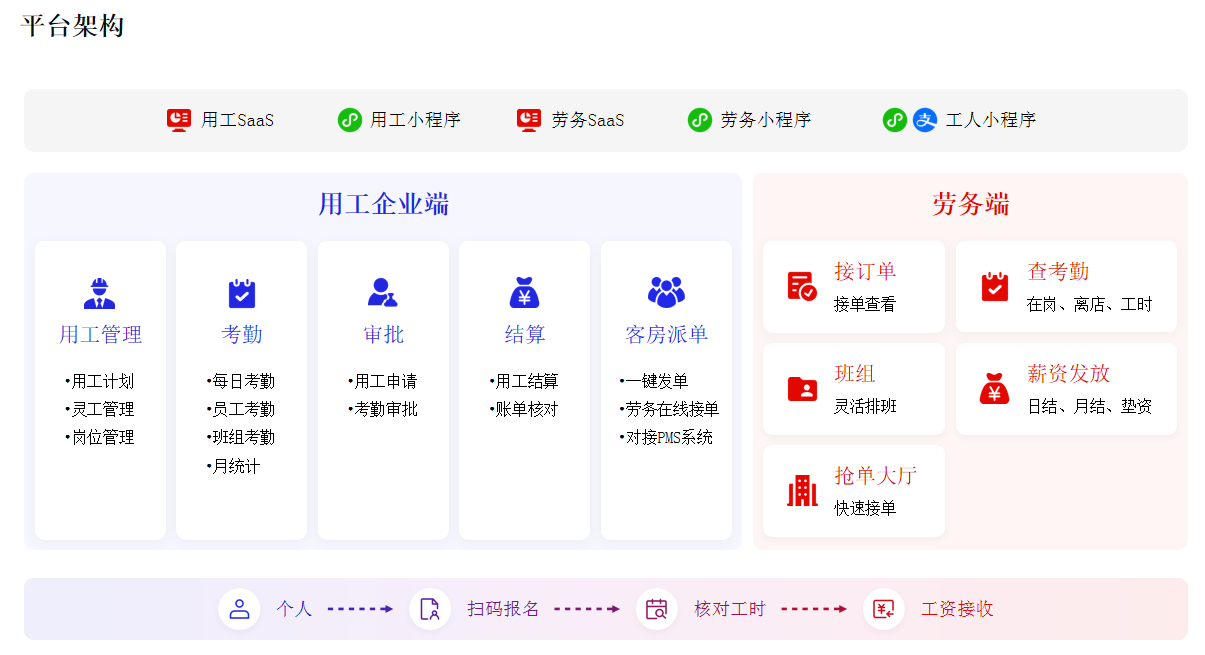Image resolution: width=1205 pixels, height=655 pixels.
Task: Select the 每日考勤 list item
Action: [x=240, y=381]
